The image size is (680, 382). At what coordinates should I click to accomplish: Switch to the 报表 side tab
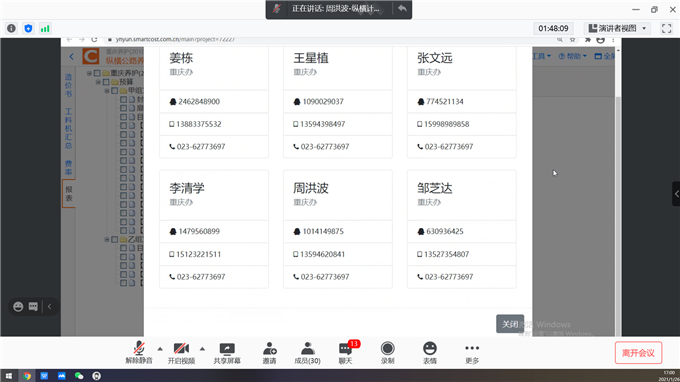pyautogui.click(x=69, y=193)
